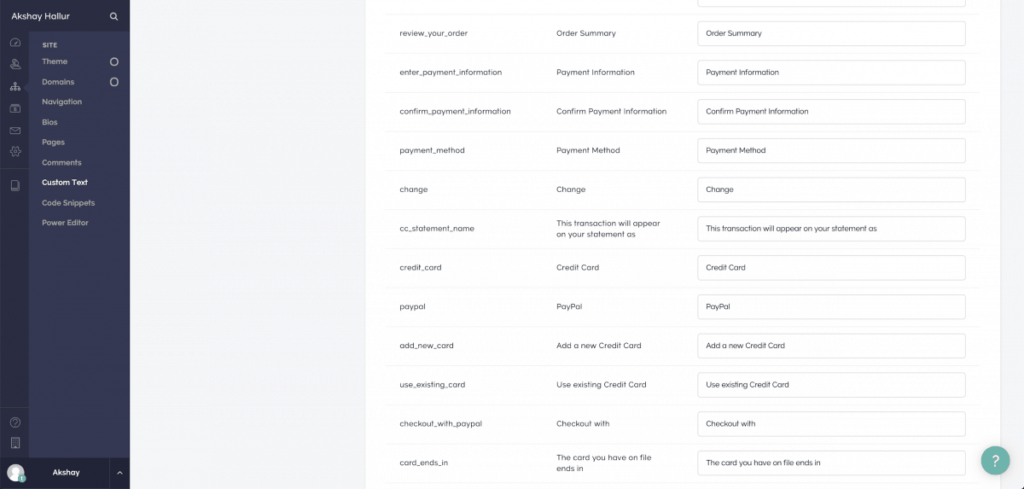Click the mobile preview icon in sidebar

[15, 443]
